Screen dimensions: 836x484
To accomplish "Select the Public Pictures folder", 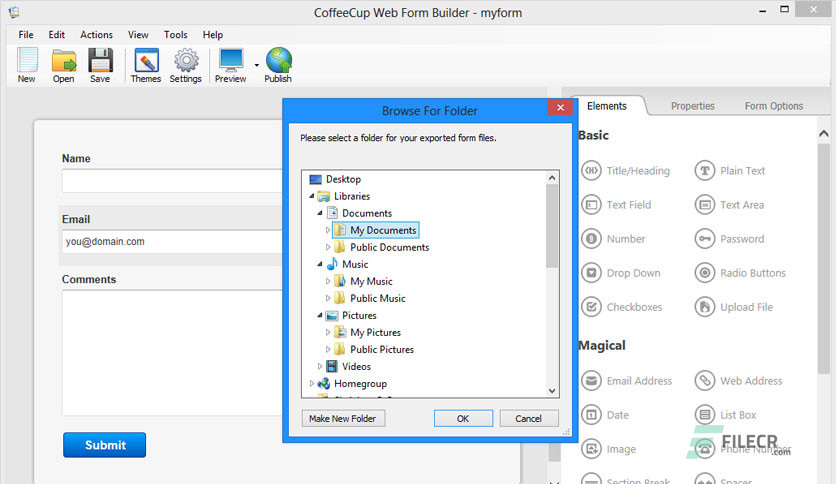I will point(382,349).
